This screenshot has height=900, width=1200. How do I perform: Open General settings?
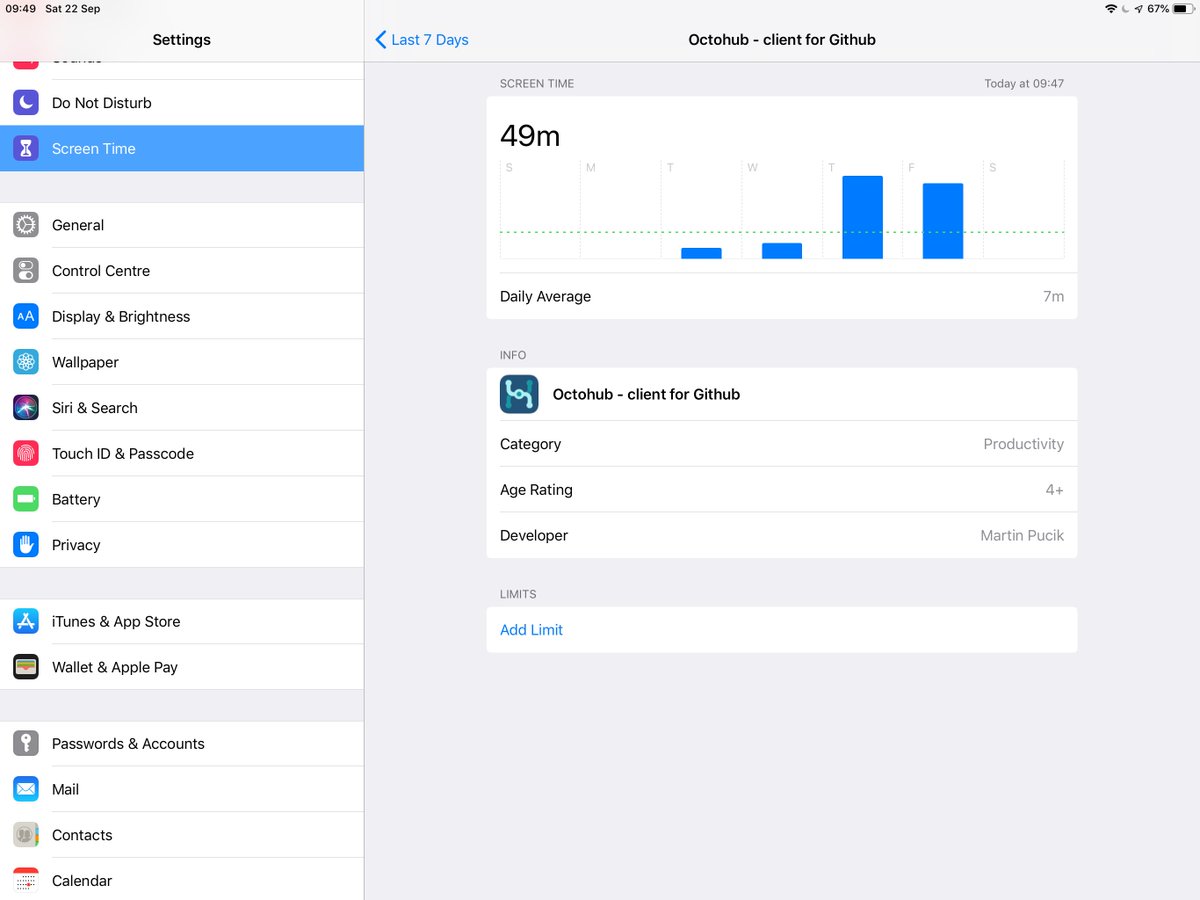click(182, 225)
